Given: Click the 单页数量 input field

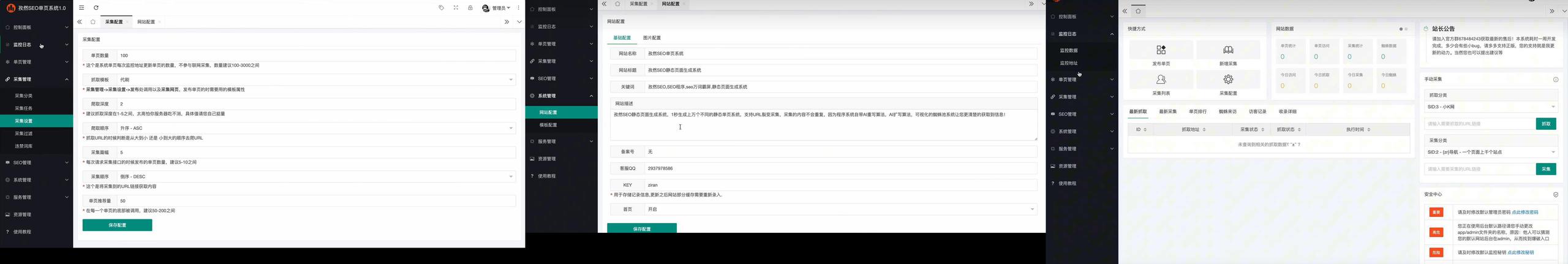Looking at the screenshot, I should (x=316, y=55).
